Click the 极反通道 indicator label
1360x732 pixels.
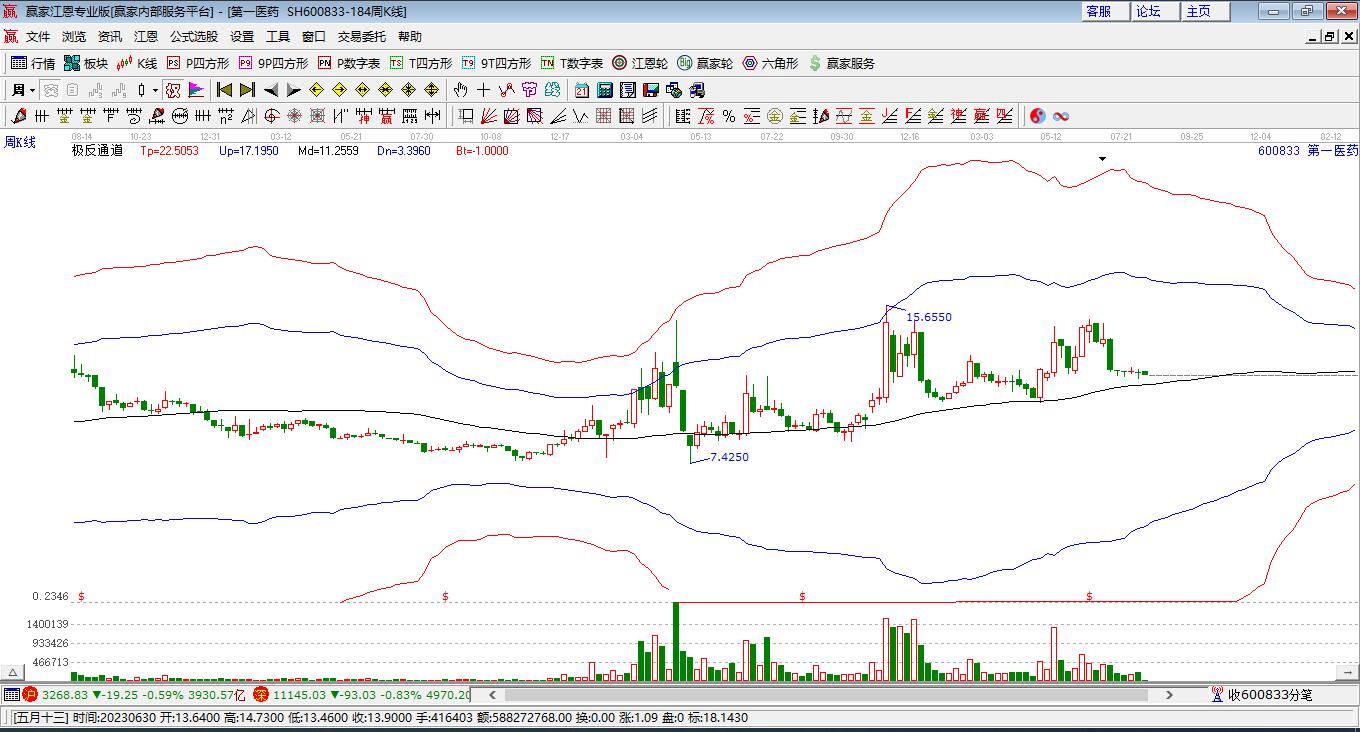click(x=97, y=151)
